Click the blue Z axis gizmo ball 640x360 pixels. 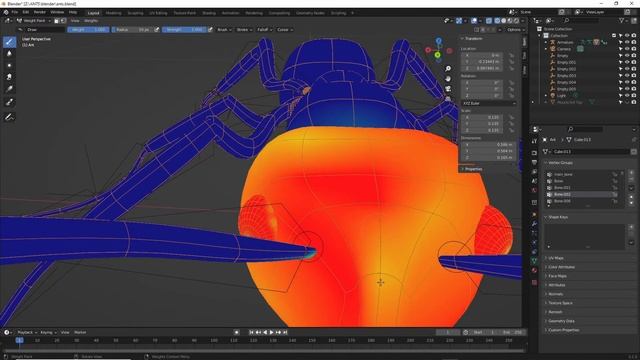pyautogui.click(x=439, y=41)
